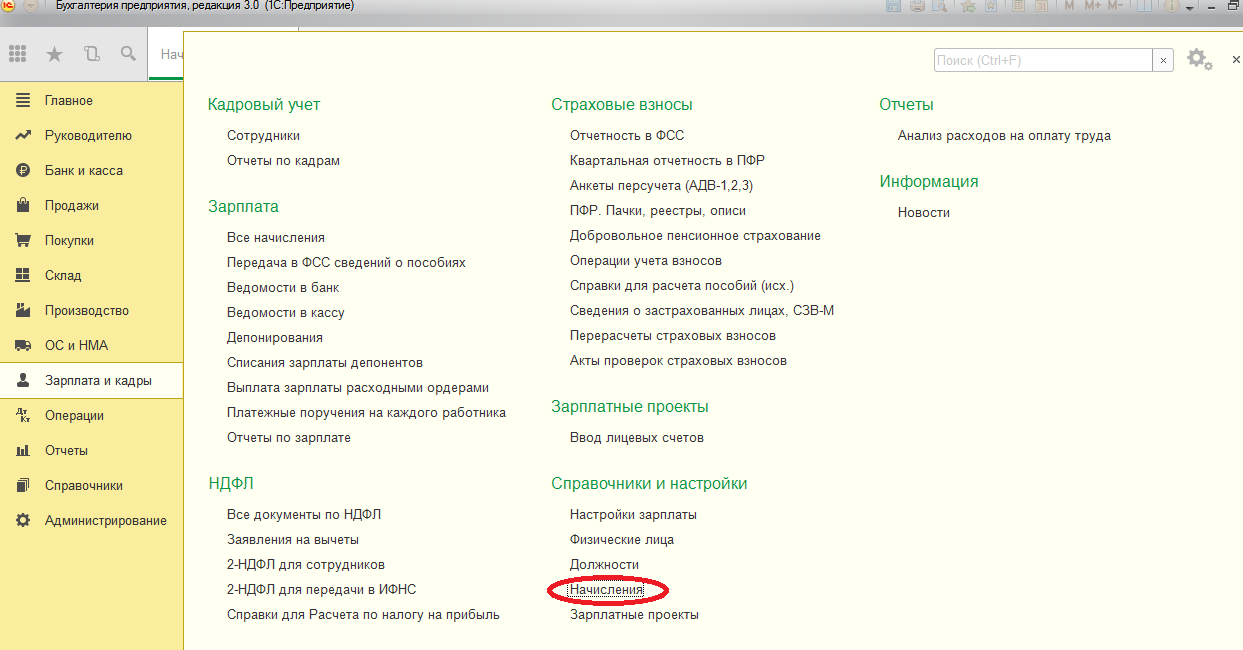Open Операции учета взносов

click(x=646, y=261)
